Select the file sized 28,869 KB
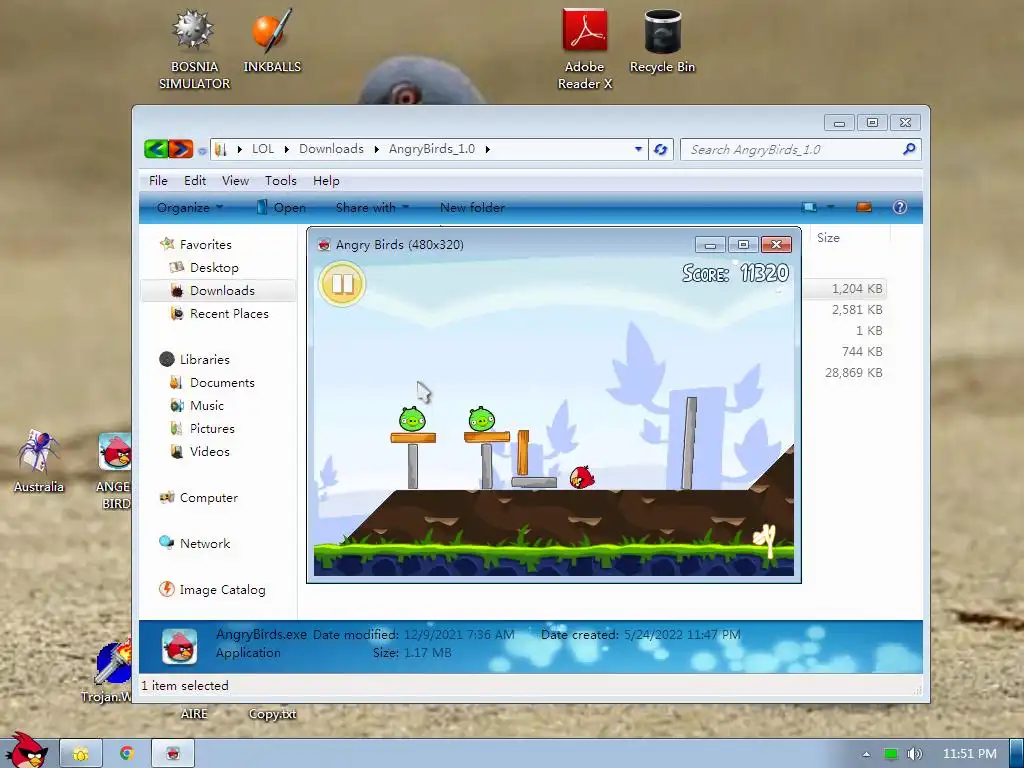The width and height of the screenshot is (1024, 768). (x=853, y=373)
